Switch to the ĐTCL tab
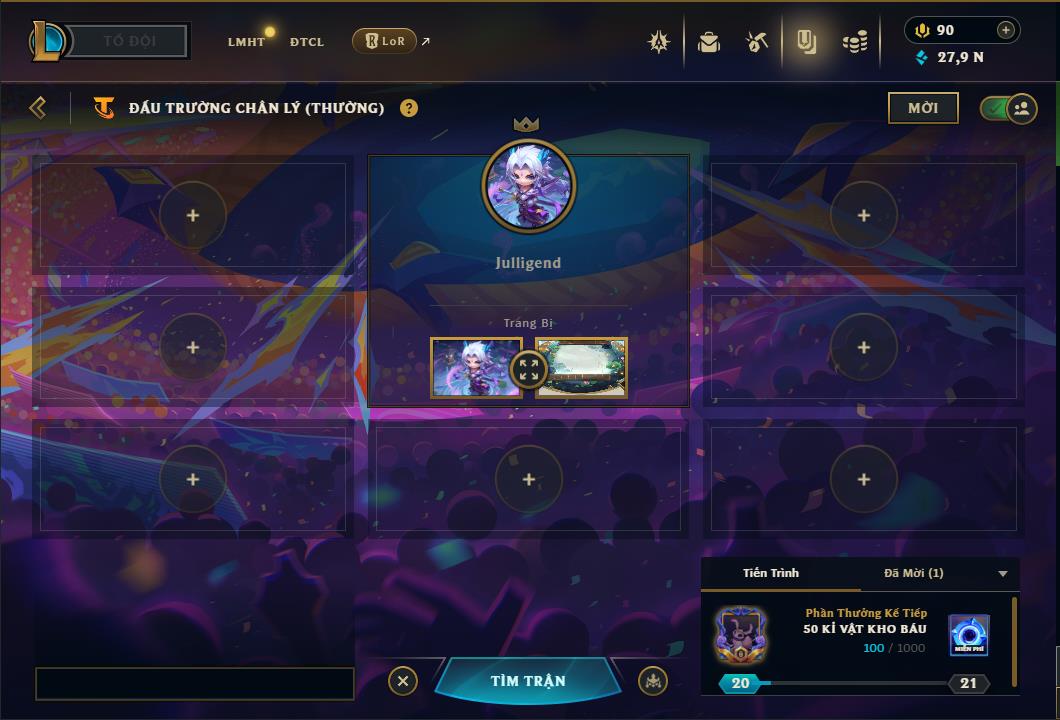The image size is (1060, 720). point(307,42)
